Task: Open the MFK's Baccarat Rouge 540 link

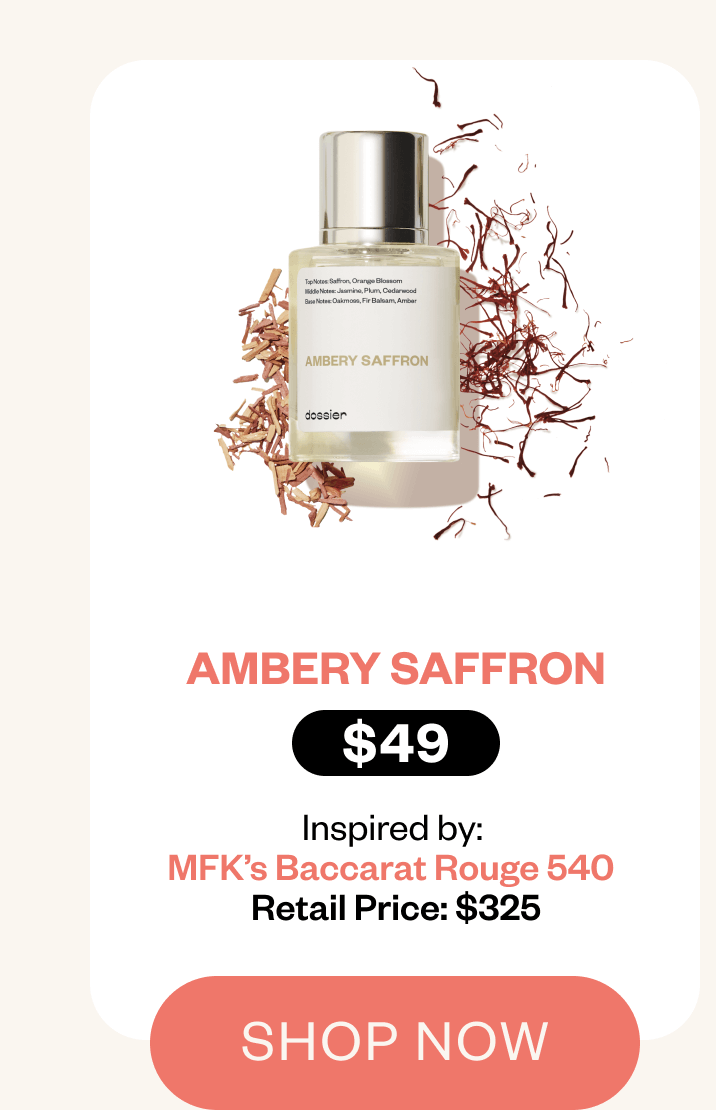Action: [390, 868]
